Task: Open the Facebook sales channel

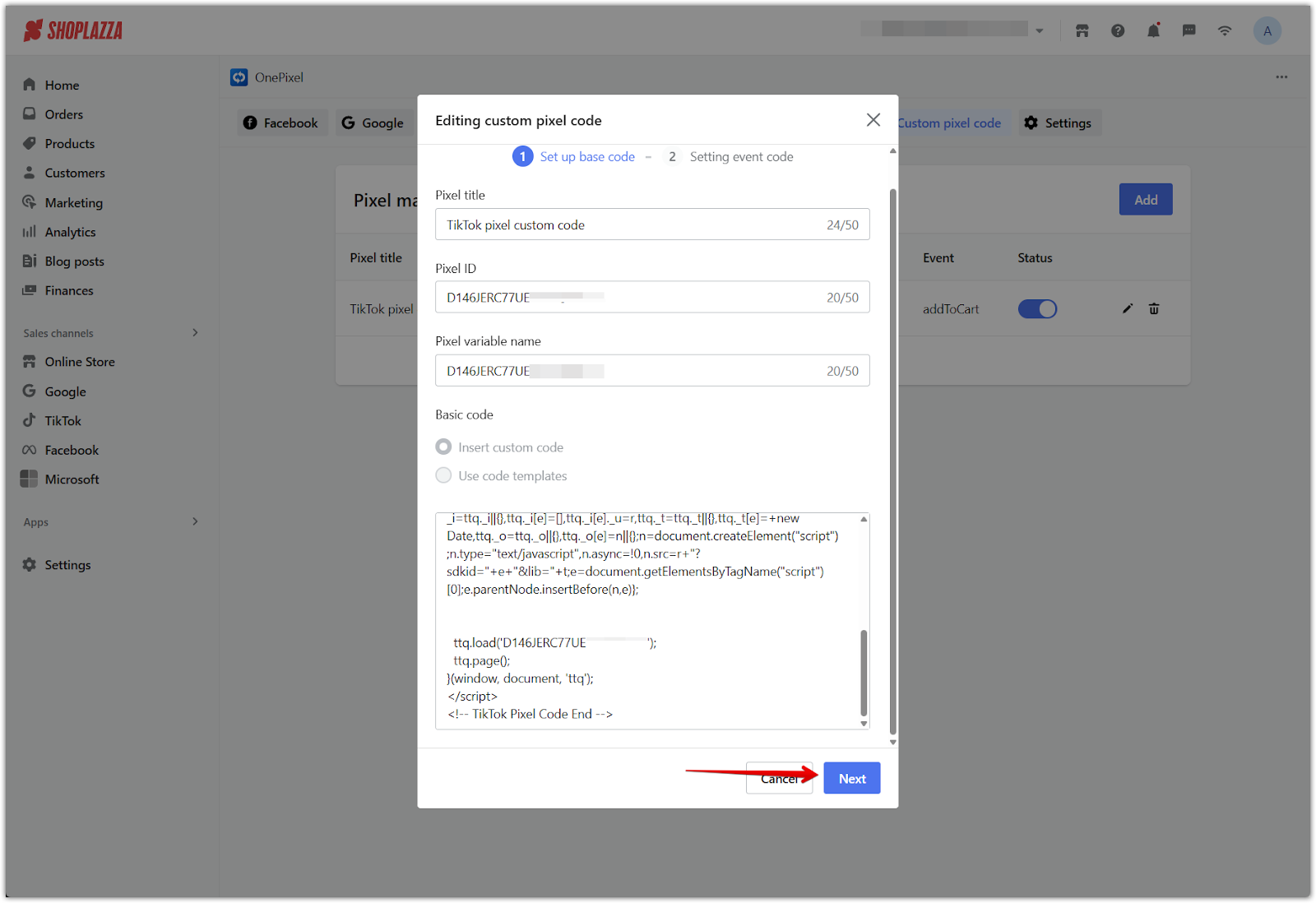Action: point(72,451)
